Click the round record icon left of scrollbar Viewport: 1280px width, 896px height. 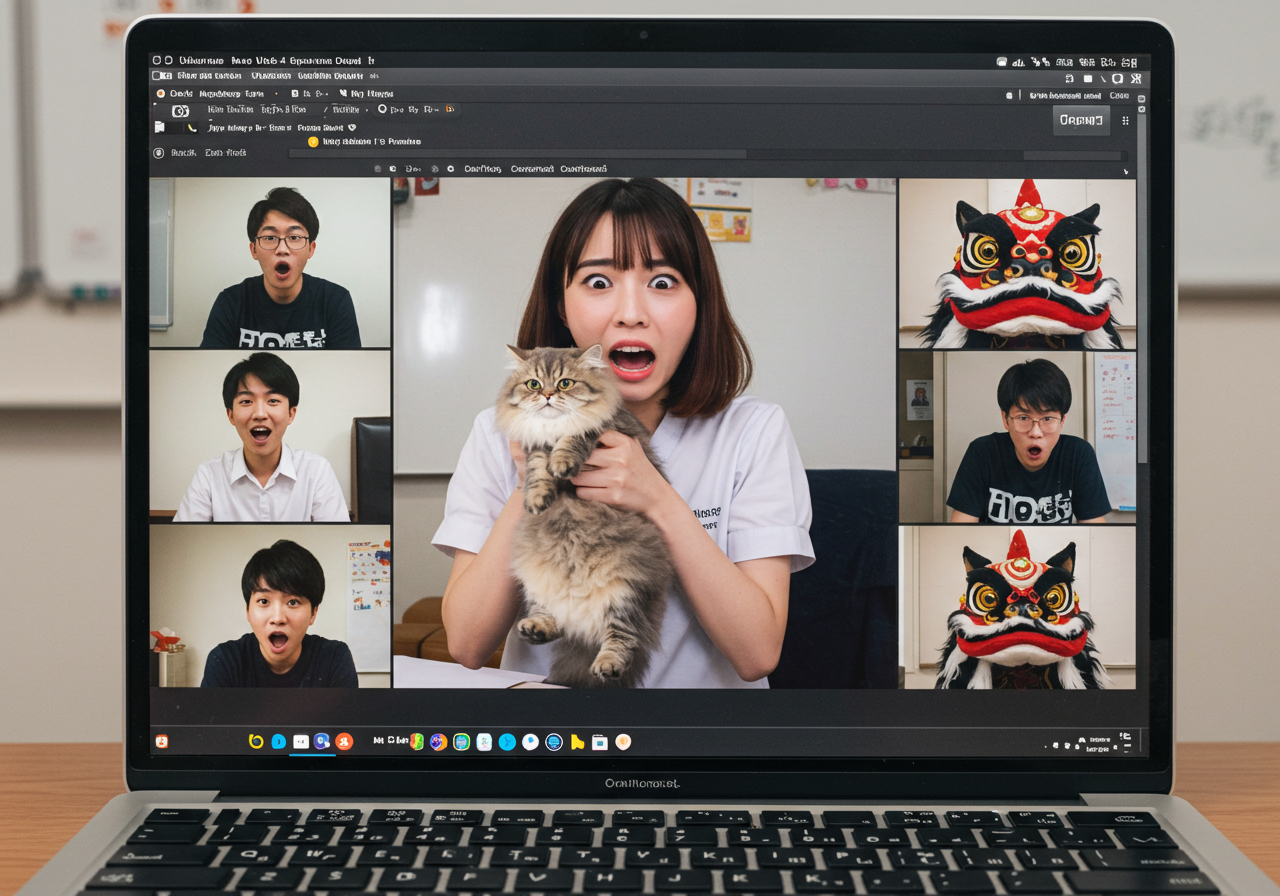click(x=158, y=153)
